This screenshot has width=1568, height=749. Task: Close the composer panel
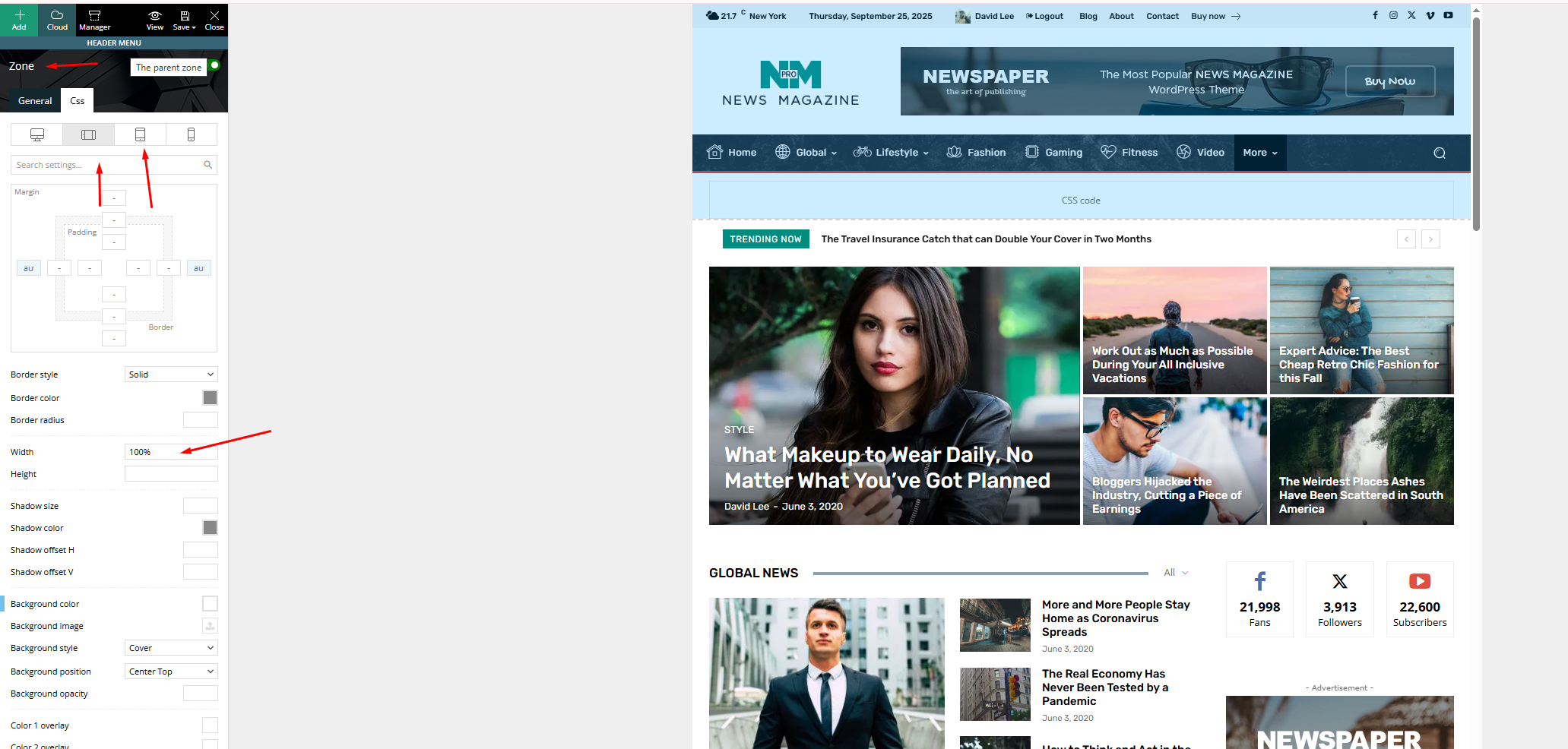[214, 20]
